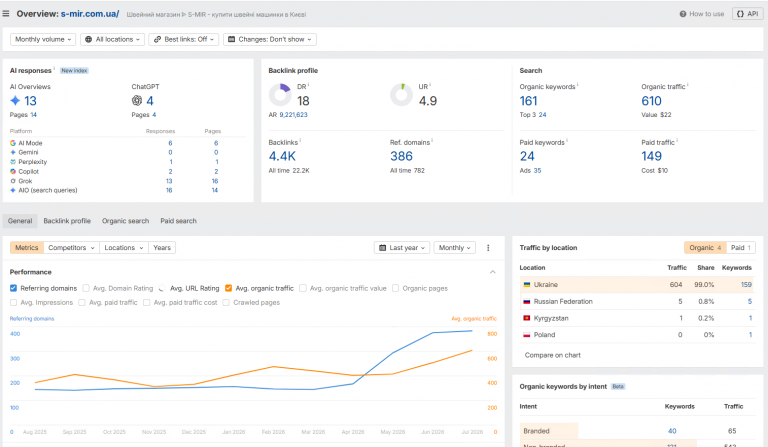Uncheck the Referring domains checkbox

[x=13, y=288]
